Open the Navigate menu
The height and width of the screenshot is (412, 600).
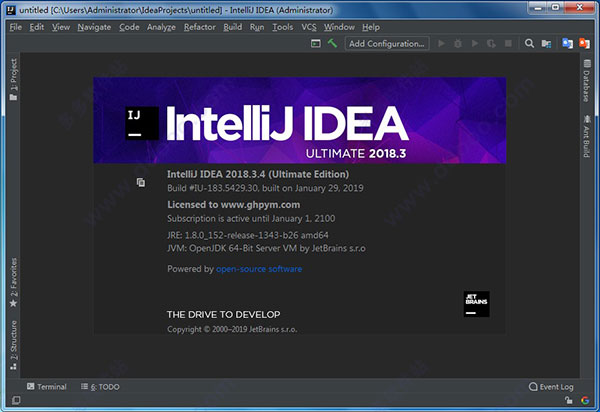94,27
